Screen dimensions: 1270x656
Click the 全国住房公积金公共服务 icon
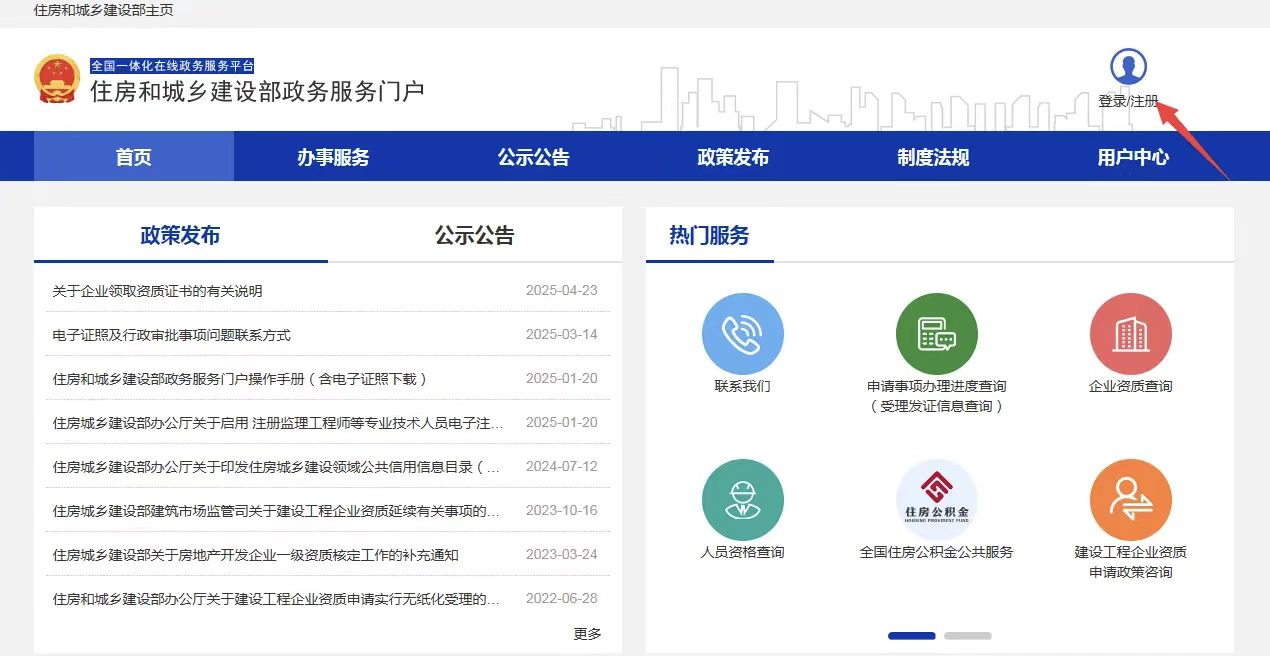(936, 500)
